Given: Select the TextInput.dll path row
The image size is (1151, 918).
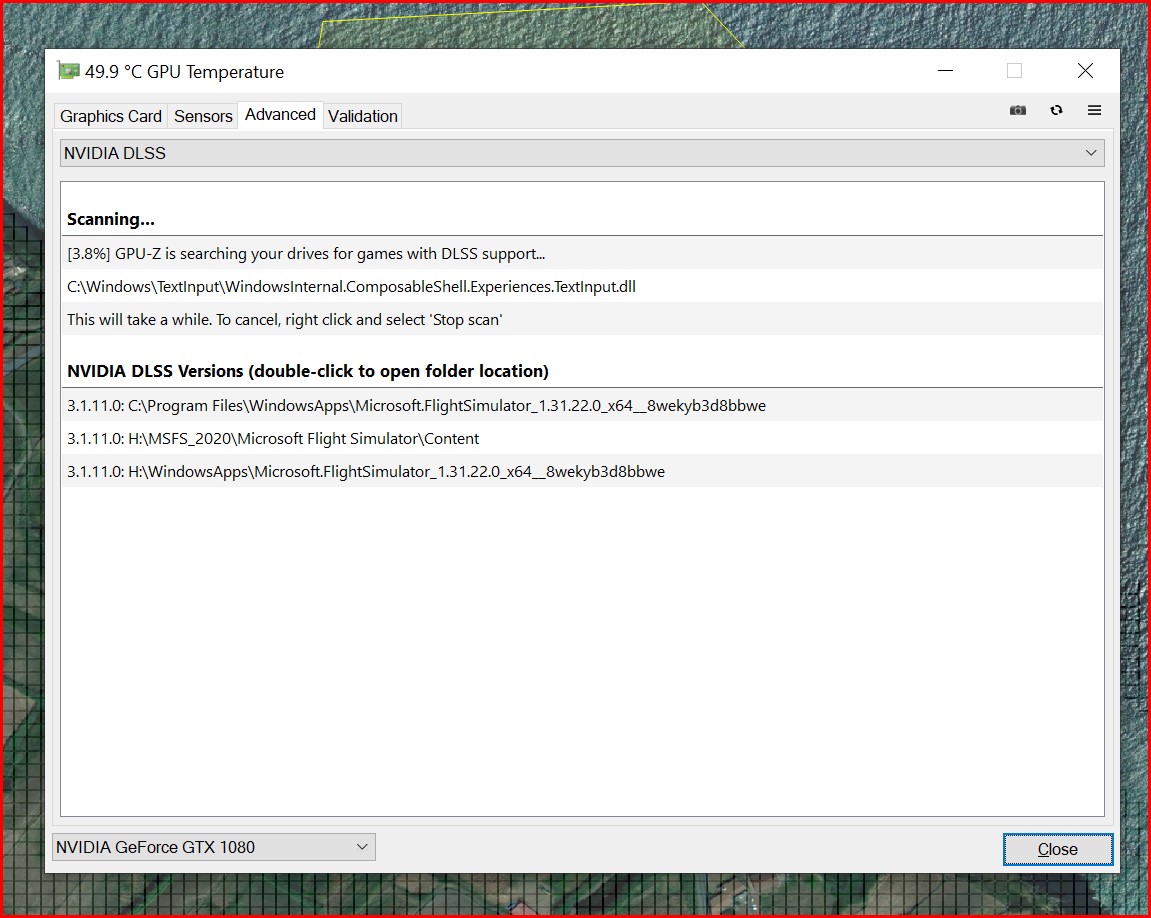Looking at the screenshot, I should point(583,286).
